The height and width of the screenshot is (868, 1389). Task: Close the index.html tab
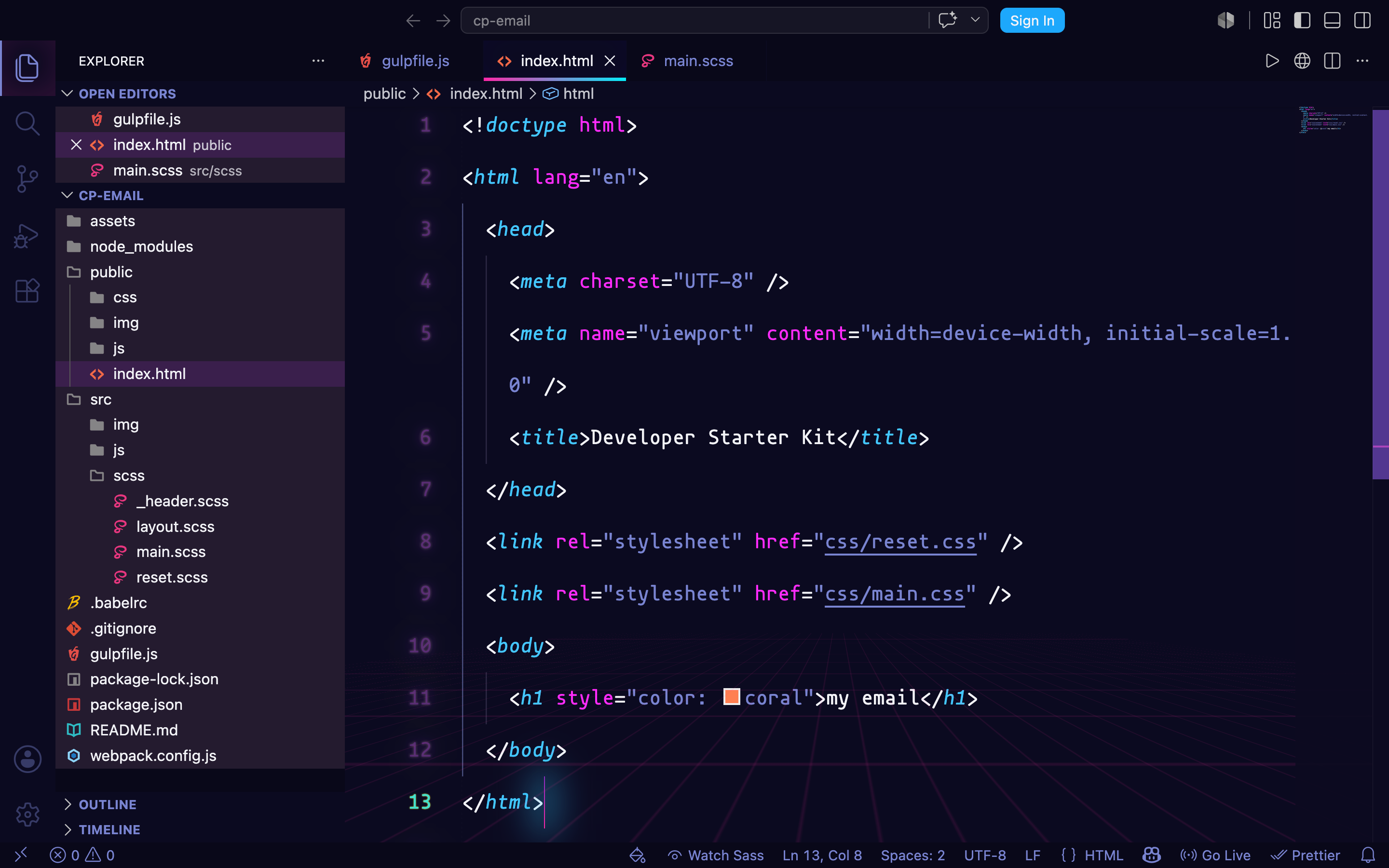[610, 61]
